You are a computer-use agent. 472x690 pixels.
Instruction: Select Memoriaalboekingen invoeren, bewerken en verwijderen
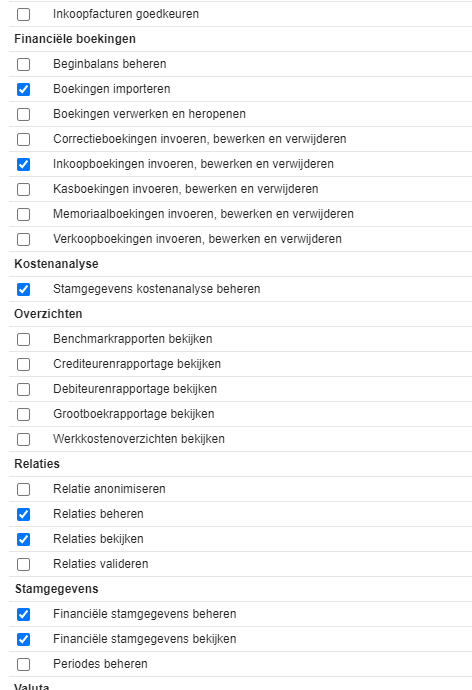click(23, 214)
